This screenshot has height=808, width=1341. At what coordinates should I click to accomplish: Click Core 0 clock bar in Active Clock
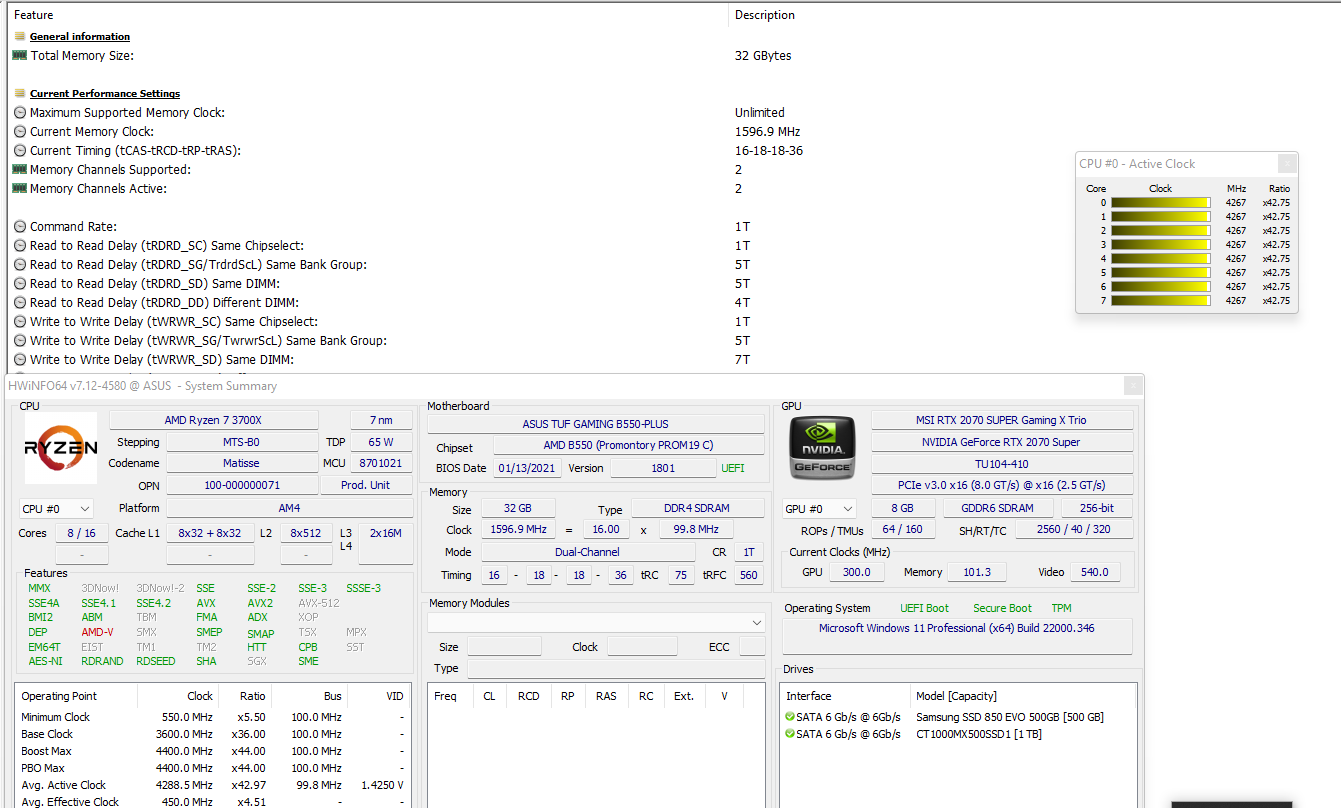[x=1160, y=203]
